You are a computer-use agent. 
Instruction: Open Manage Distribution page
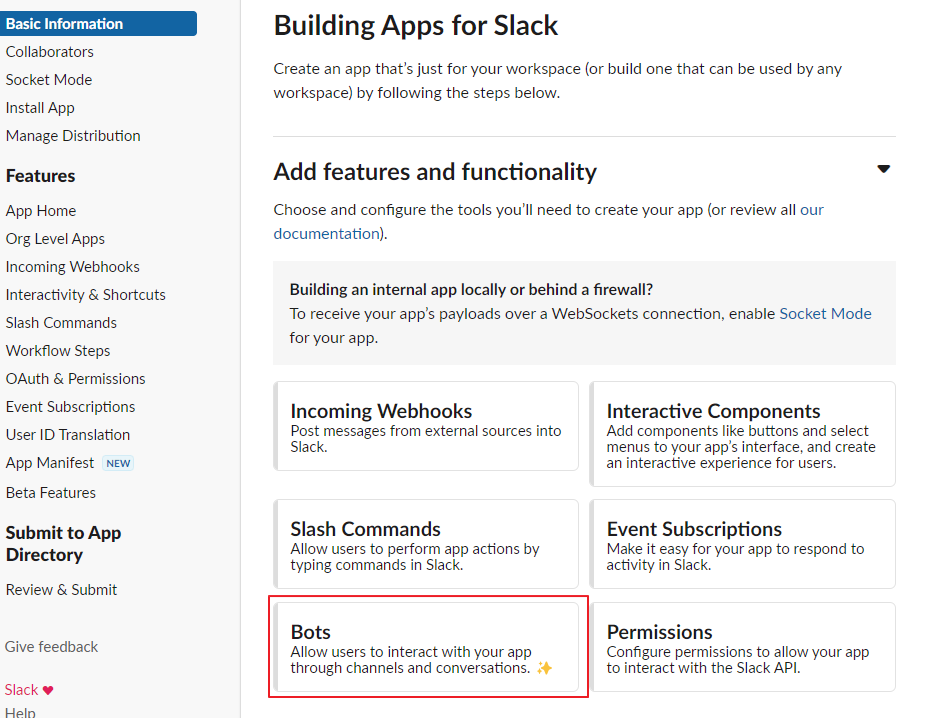pyautogui.click(x=73, y=136)
